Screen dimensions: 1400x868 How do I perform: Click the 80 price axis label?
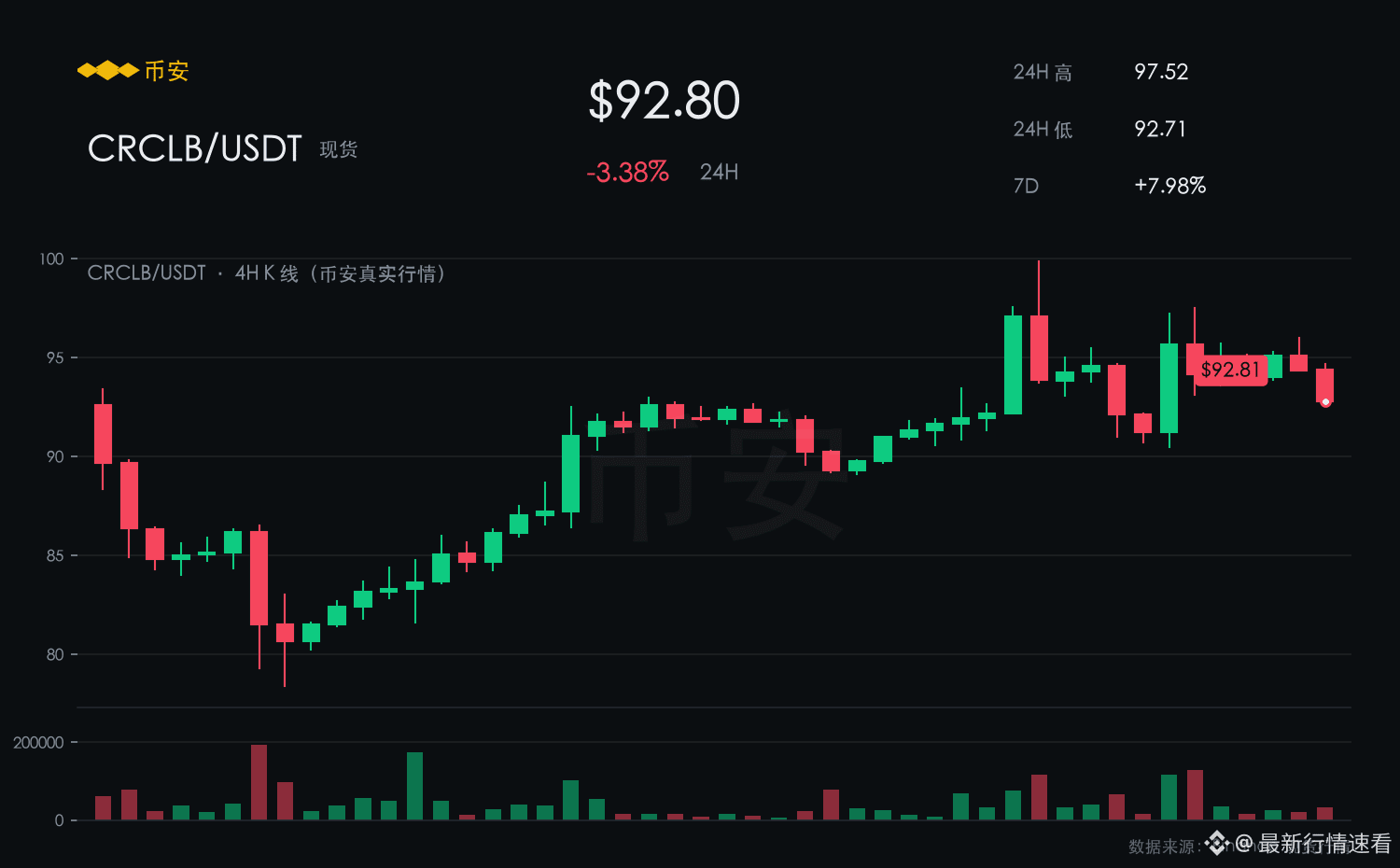click(55, 654)
